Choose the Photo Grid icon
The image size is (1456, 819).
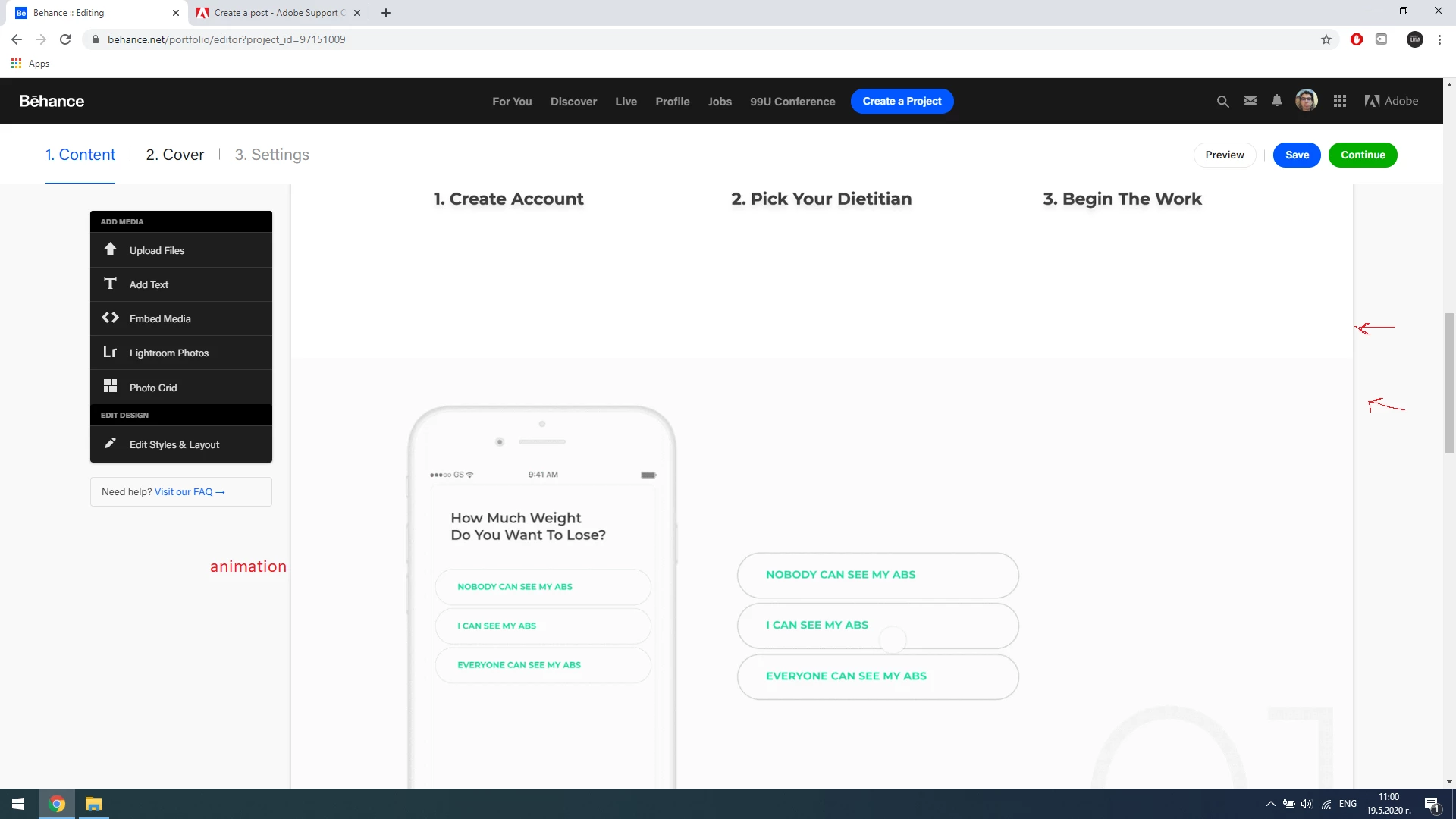(111, 387)
